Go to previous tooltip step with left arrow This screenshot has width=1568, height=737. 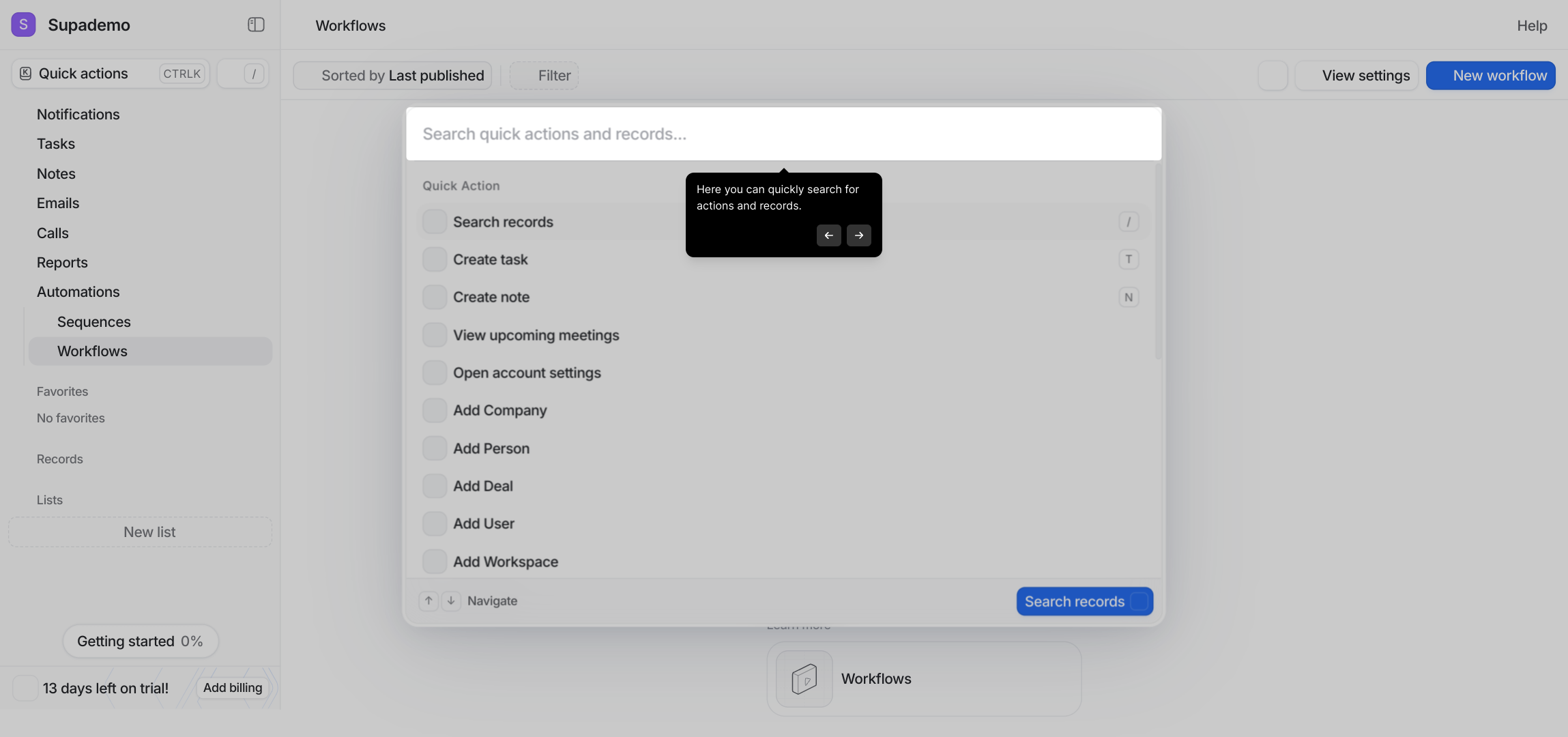pos(828,235)
